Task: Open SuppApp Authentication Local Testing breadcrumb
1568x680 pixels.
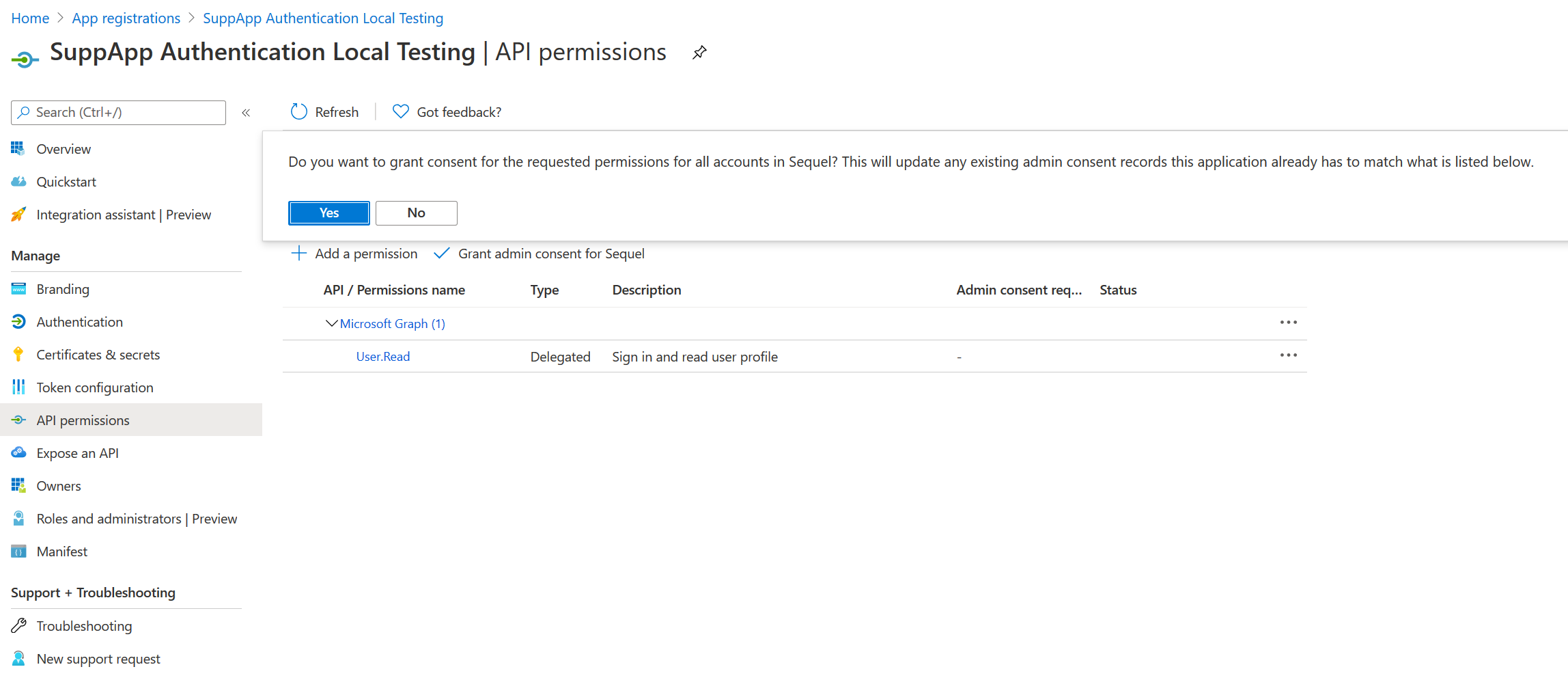Action: click(x=323, y=18)
